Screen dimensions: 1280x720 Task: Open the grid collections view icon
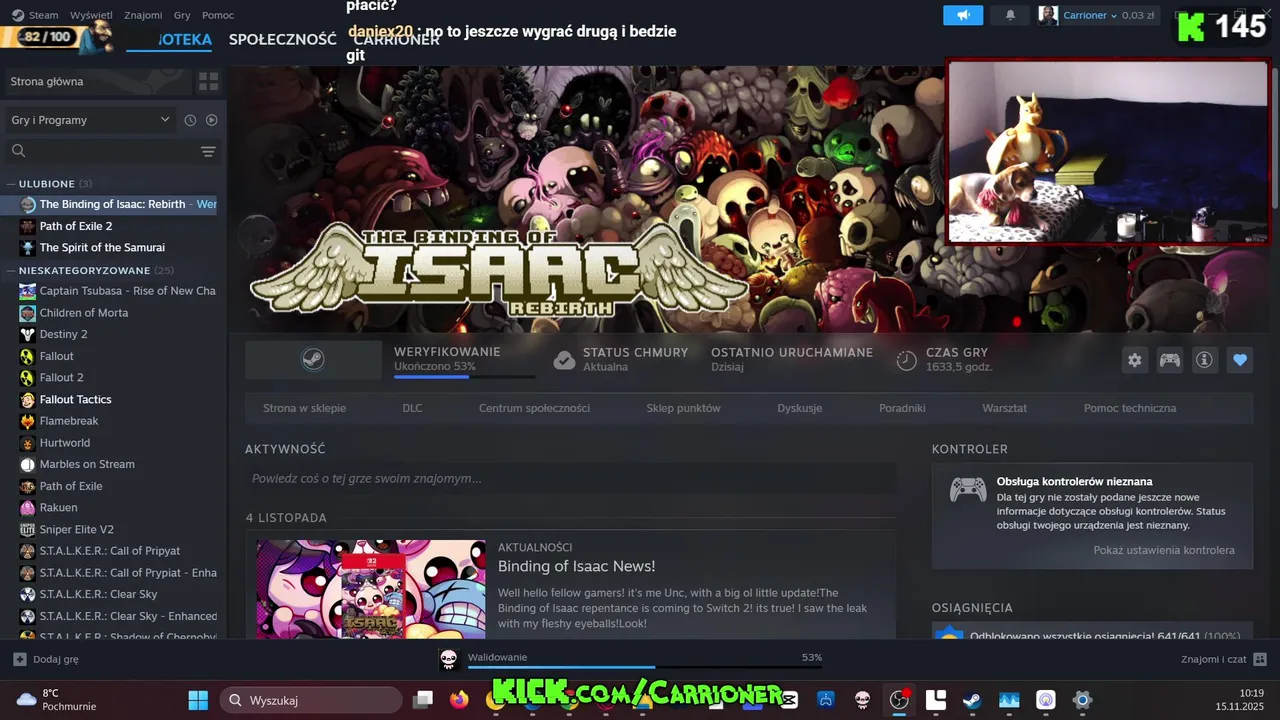[x=208, y=81]
